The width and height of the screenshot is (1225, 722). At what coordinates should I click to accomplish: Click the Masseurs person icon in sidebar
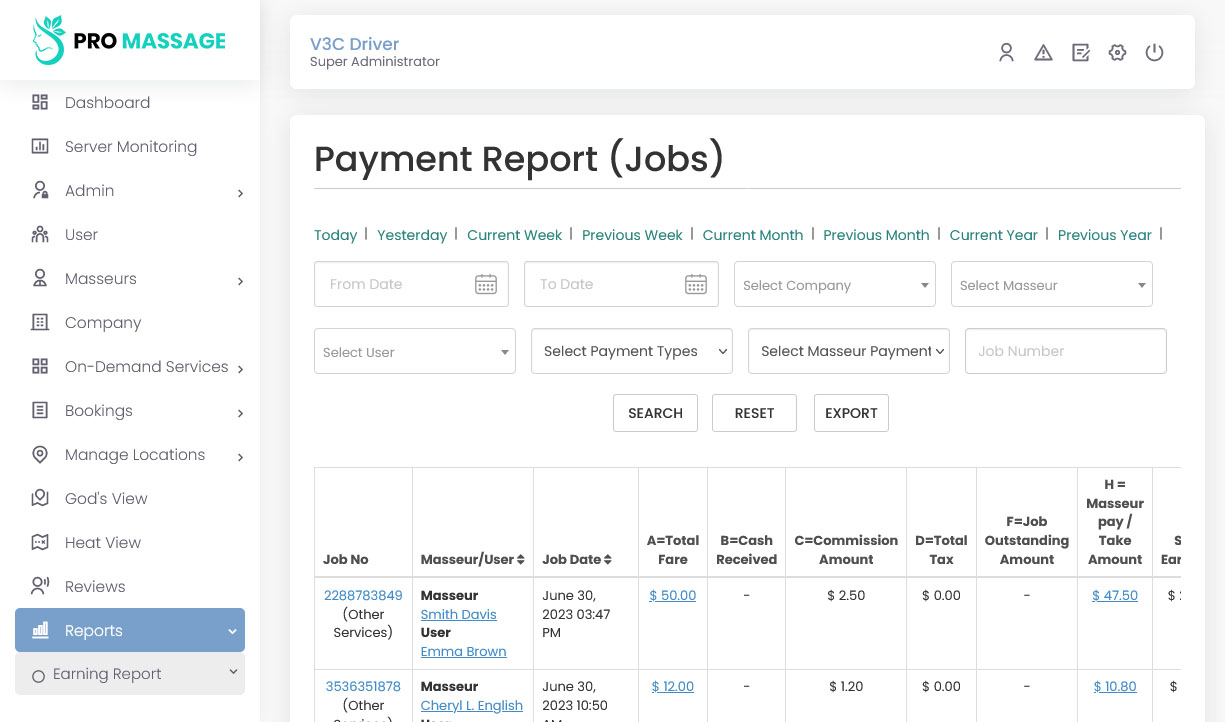40,278
